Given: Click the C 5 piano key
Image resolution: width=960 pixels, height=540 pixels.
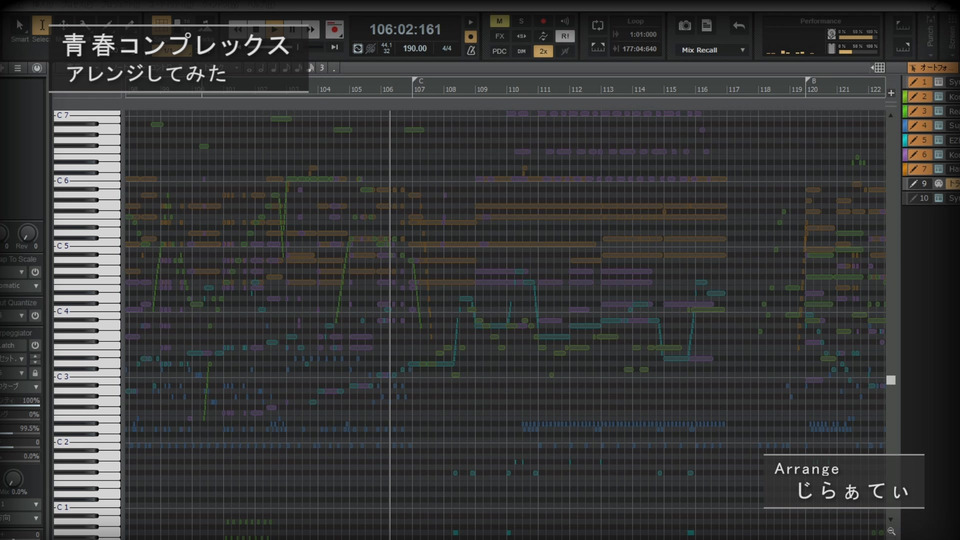Looking at the screenshot, I should (x=86, y=246).
